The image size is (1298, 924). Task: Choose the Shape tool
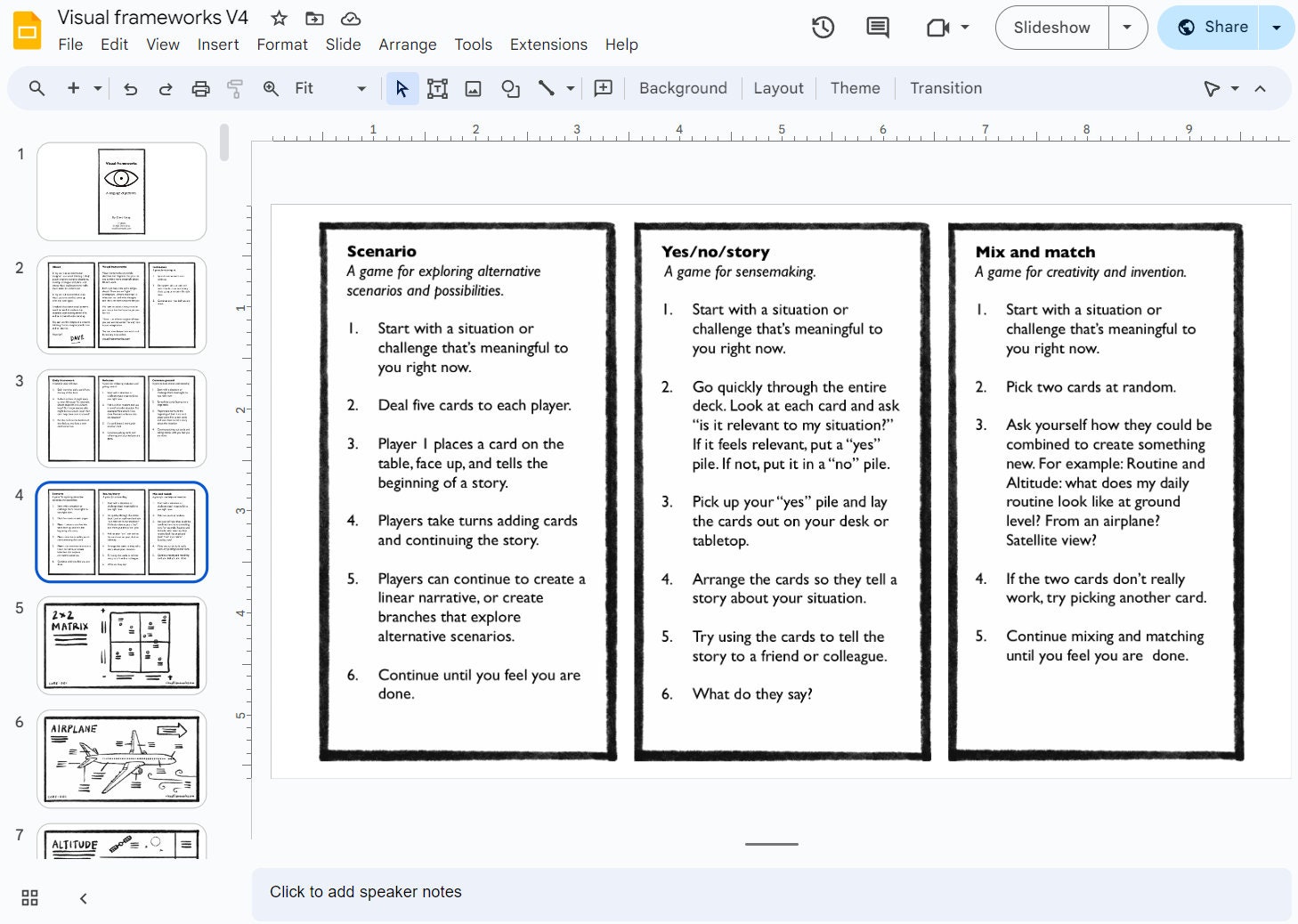(510, 88)
